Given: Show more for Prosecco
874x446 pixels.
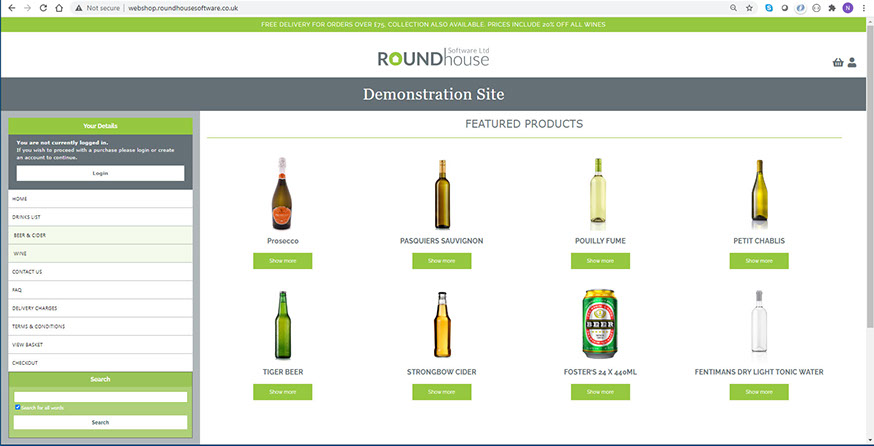Looking at the screenshot, I should click(x=283, y=261).
